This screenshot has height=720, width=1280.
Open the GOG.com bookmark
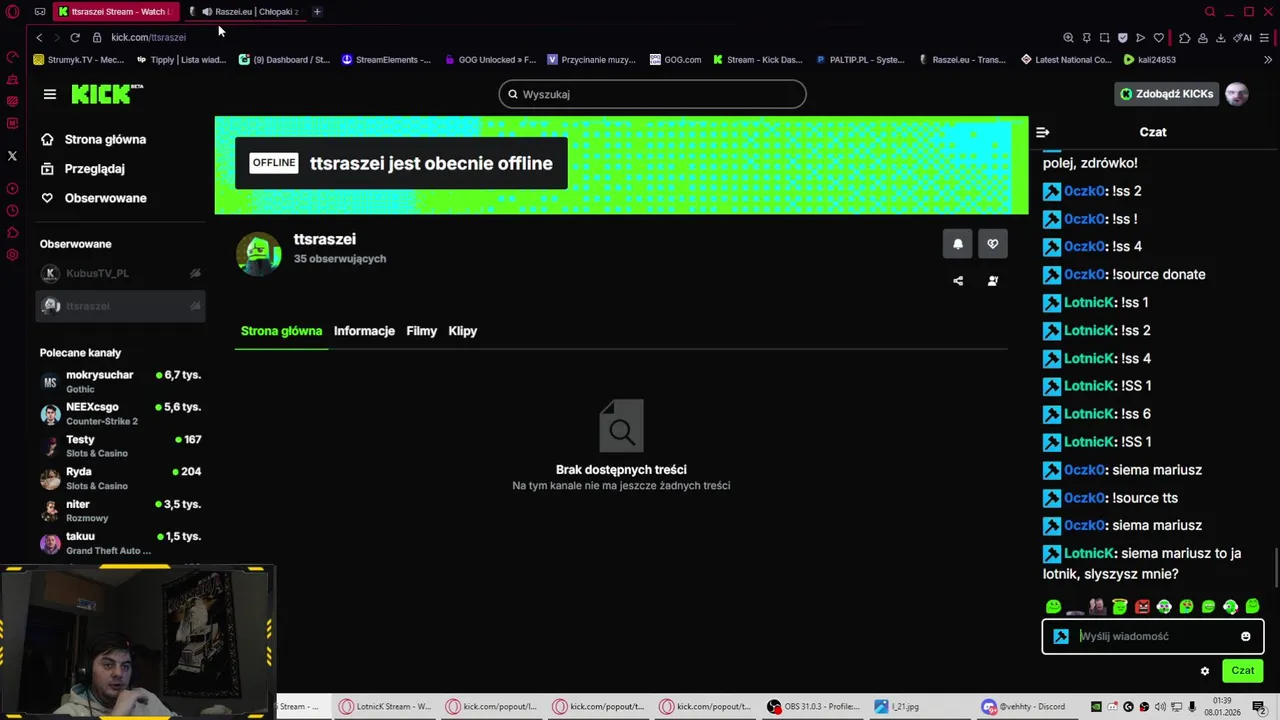point(675,60)
